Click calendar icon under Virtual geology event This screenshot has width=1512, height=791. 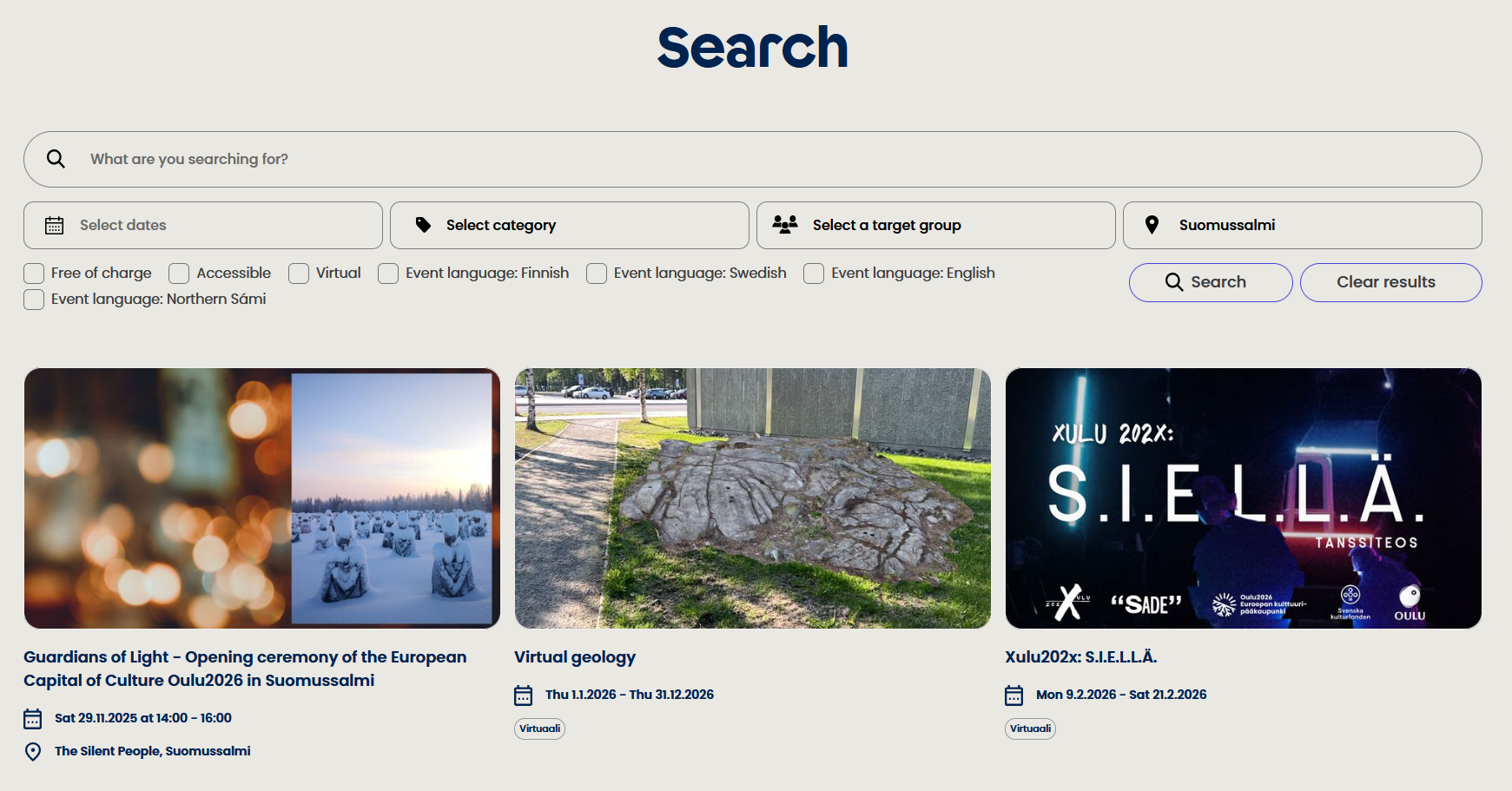pos(524,695)
